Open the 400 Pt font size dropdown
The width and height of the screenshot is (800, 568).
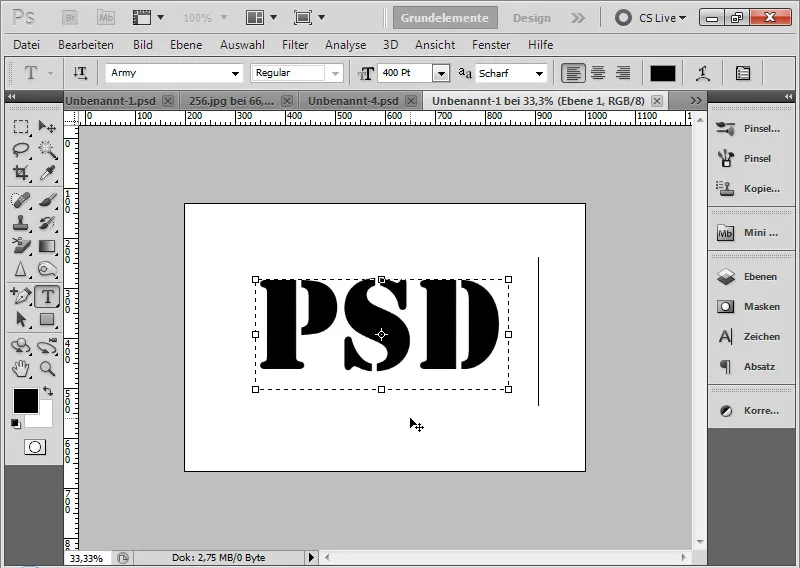click(441, 73)
